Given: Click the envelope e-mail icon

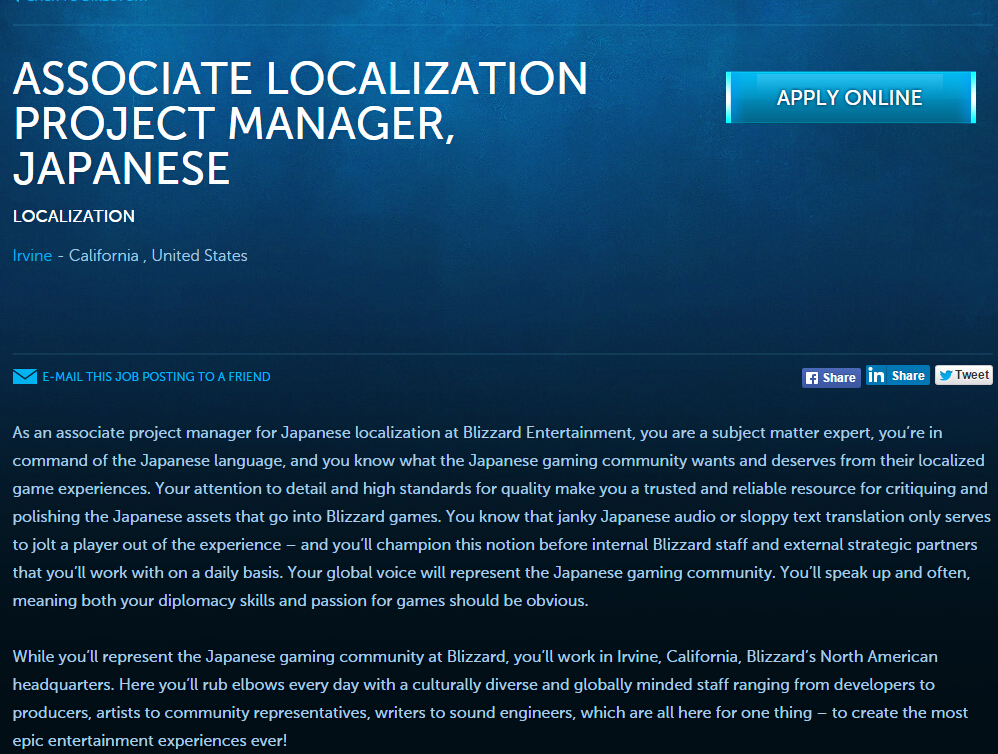Looking at the screenshot, I should (25, 377).
